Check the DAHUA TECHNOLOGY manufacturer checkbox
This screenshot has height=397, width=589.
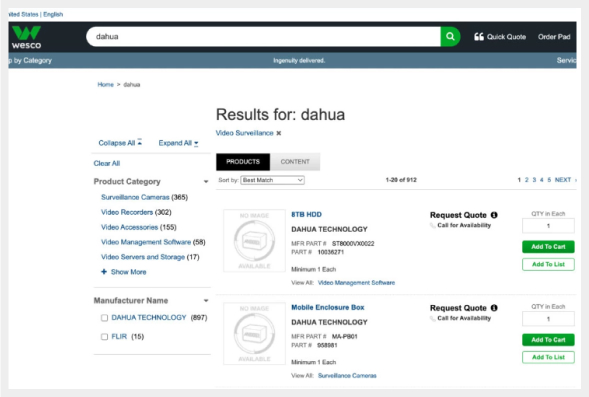point(104,318)
